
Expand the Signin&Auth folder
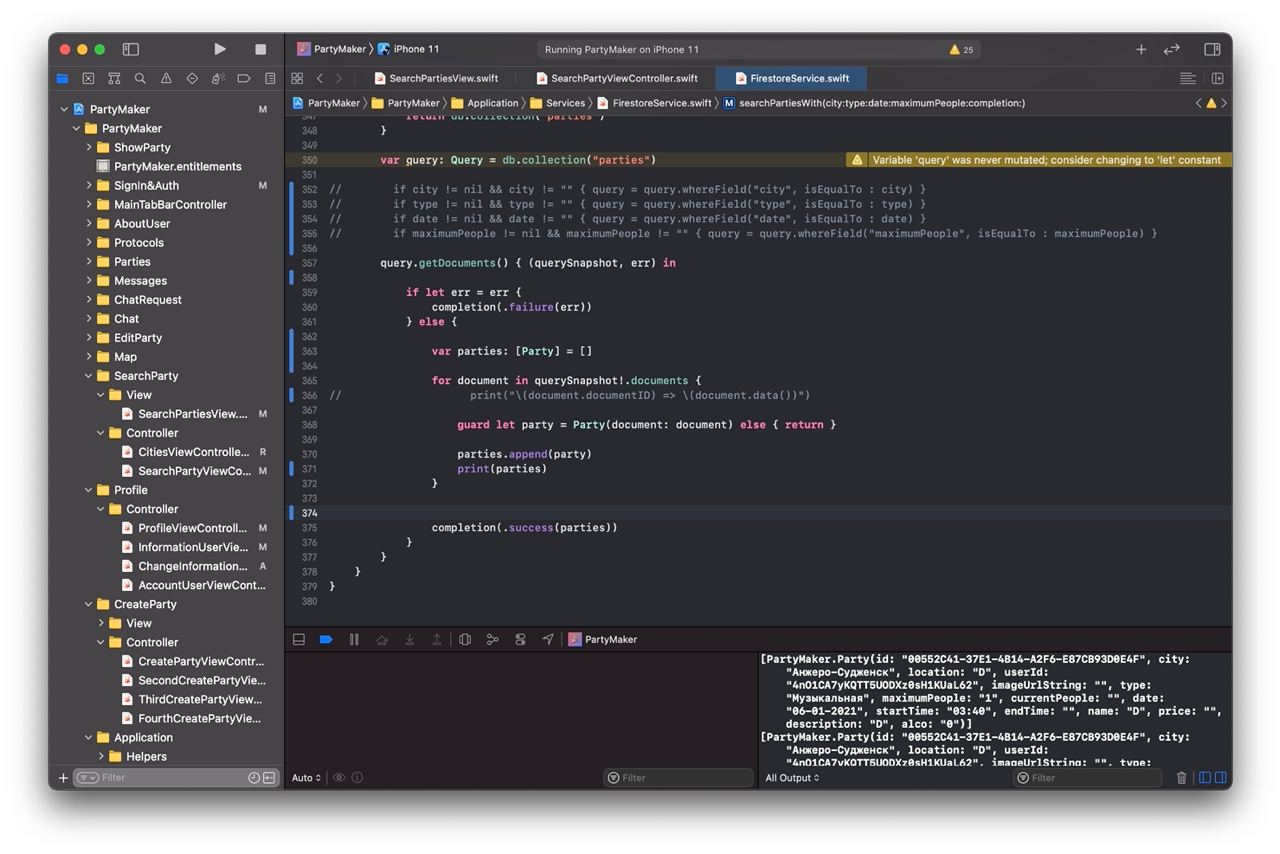pos(89,185)
